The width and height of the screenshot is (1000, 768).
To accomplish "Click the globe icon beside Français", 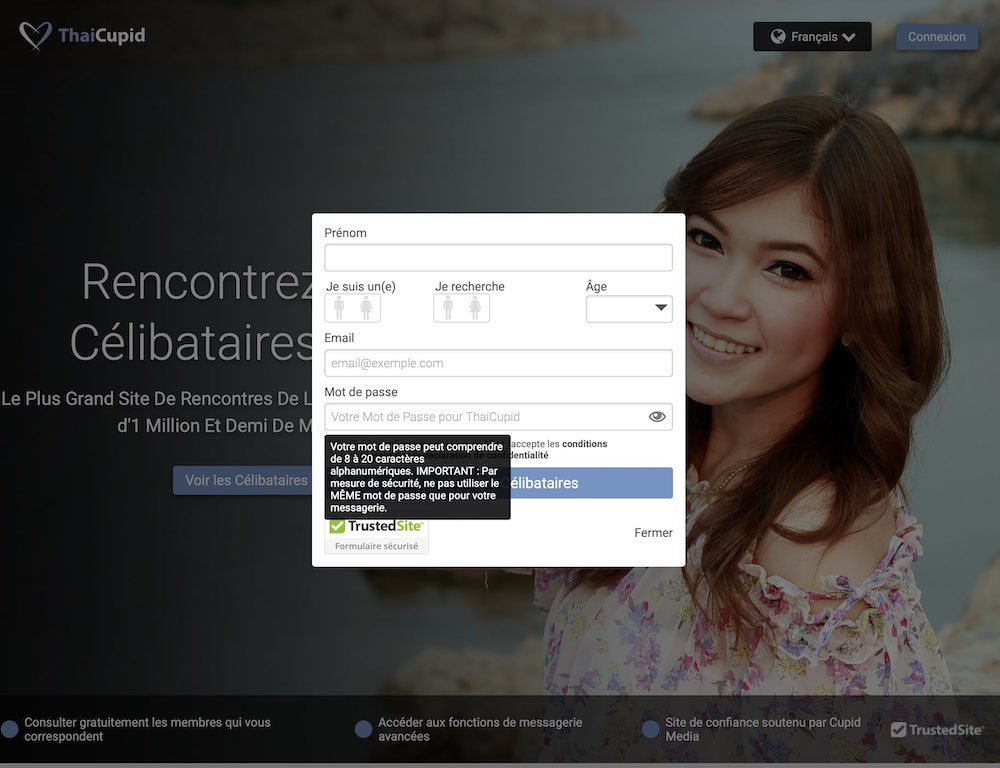I will (777, 37).
